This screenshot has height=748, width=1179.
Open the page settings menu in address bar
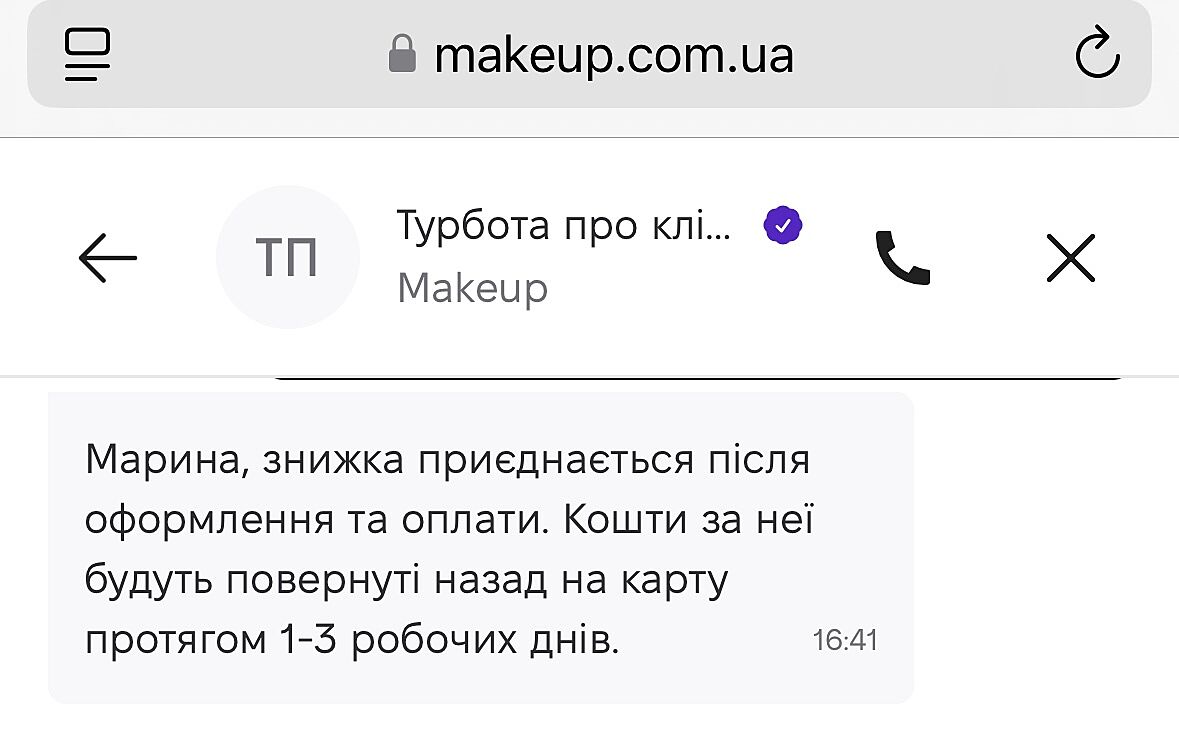pyautogui.click(x=88, y=54)
